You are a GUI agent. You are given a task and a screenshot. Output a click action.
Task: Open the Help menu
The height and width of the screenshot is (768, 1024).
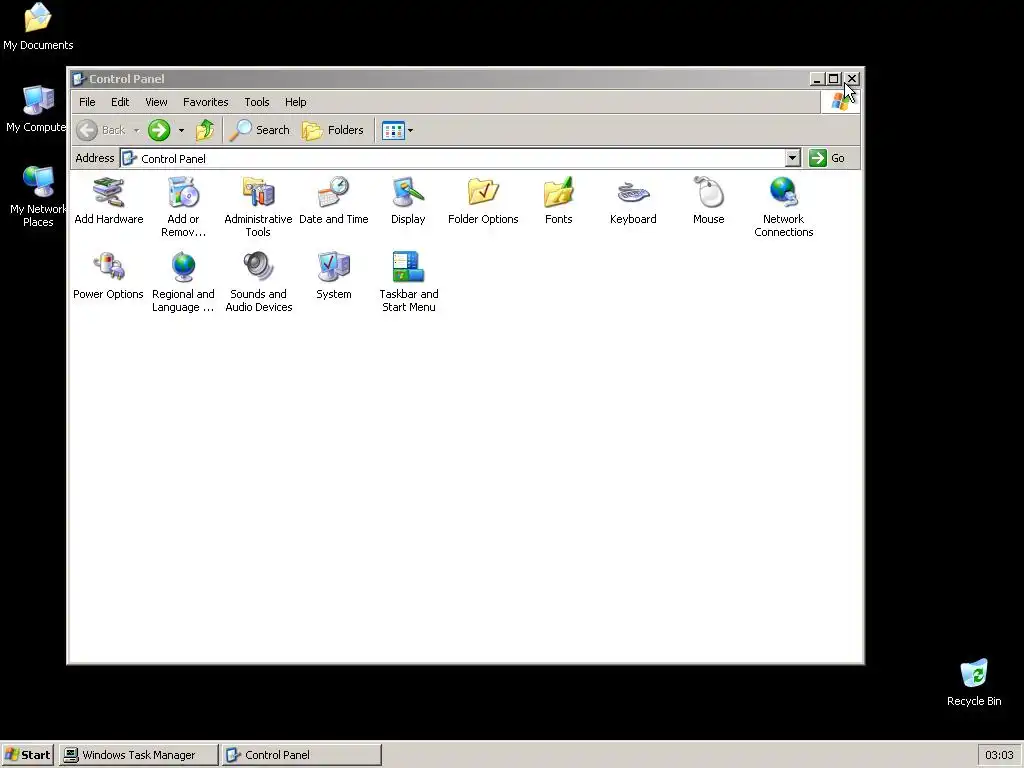295,102
